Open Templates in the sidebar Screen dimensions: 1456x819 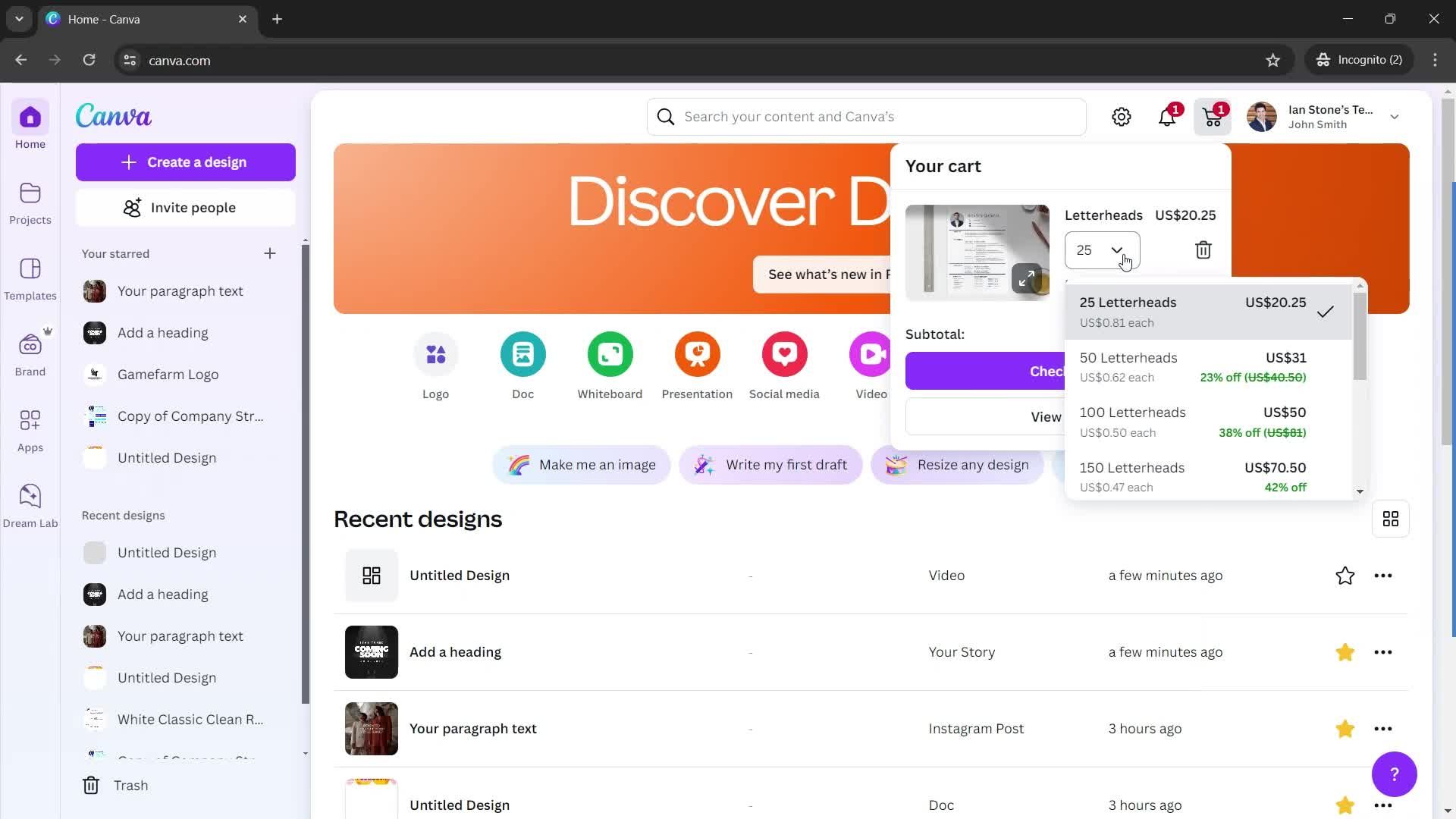[x=30, y=279]
